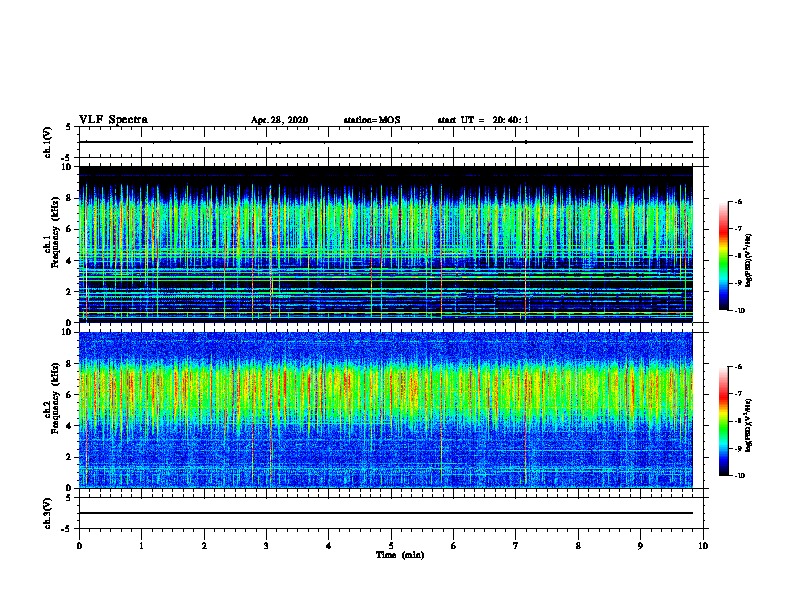This screenshot has width=792, height=612.
Task: Click the "station=MOS" header label
Action: pos(372,120)
